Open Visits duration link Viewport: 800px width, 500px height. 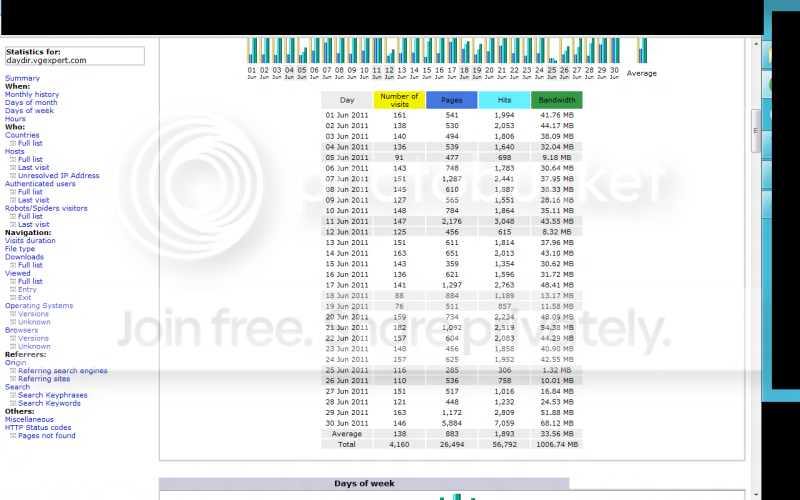tap(30, 241)
